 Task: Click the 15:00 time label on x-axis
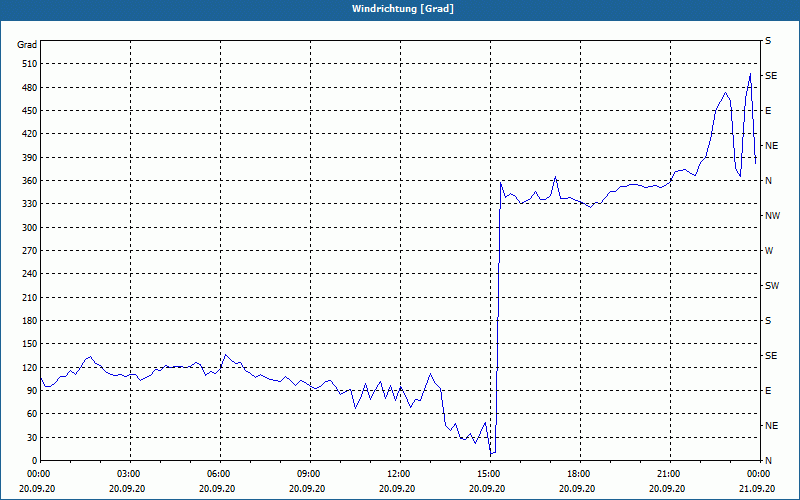(x=490, y=474)
